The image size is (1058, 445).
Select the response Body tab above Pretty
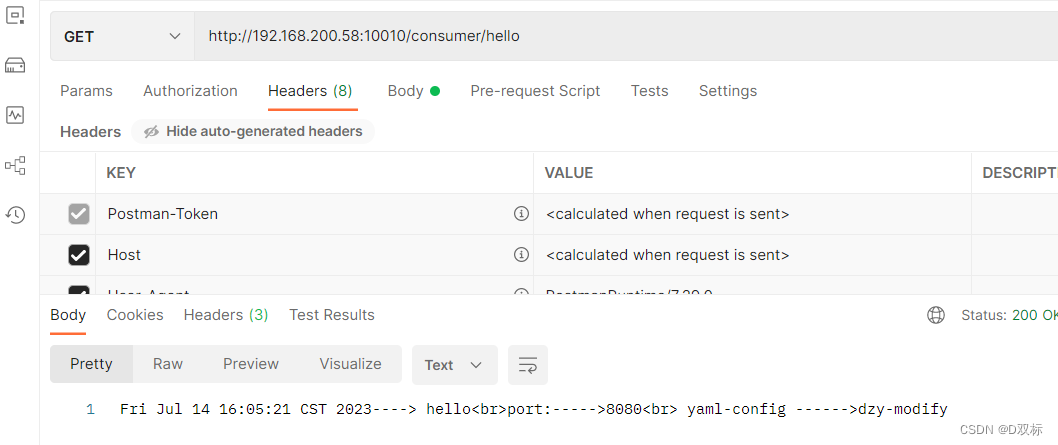coord(68,315)
